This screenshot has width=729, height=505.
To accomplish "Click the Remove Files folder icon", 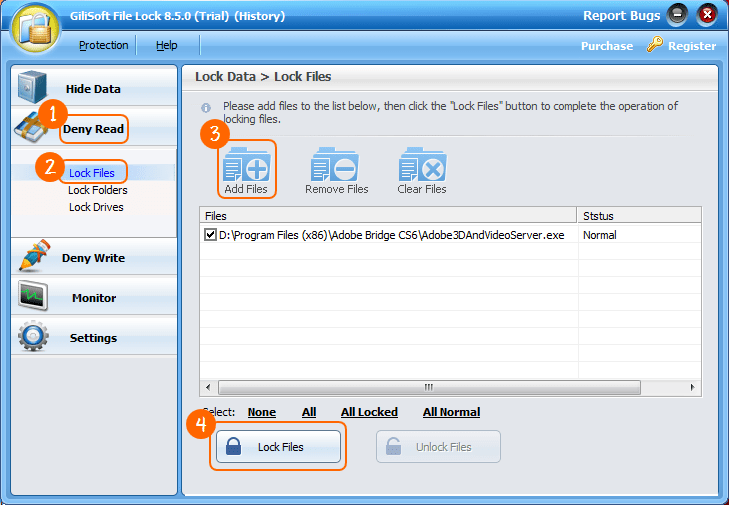I will coord(334,165).
